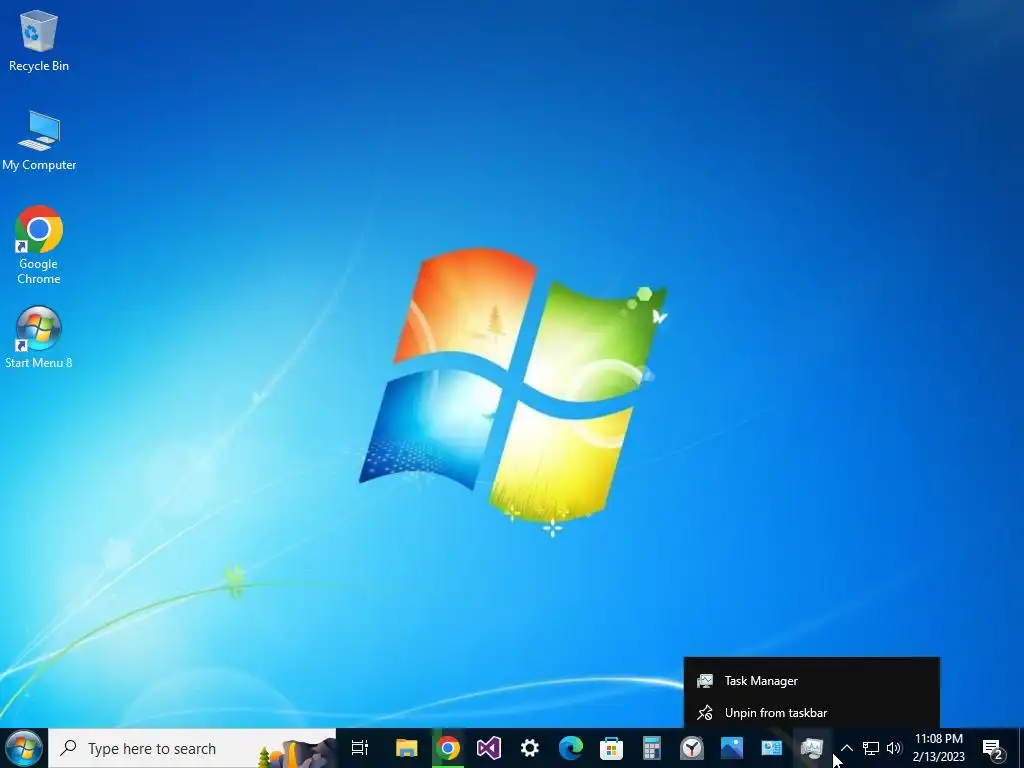
Task: Open the Control Panel taskbar icon
Action: [772, 748]
